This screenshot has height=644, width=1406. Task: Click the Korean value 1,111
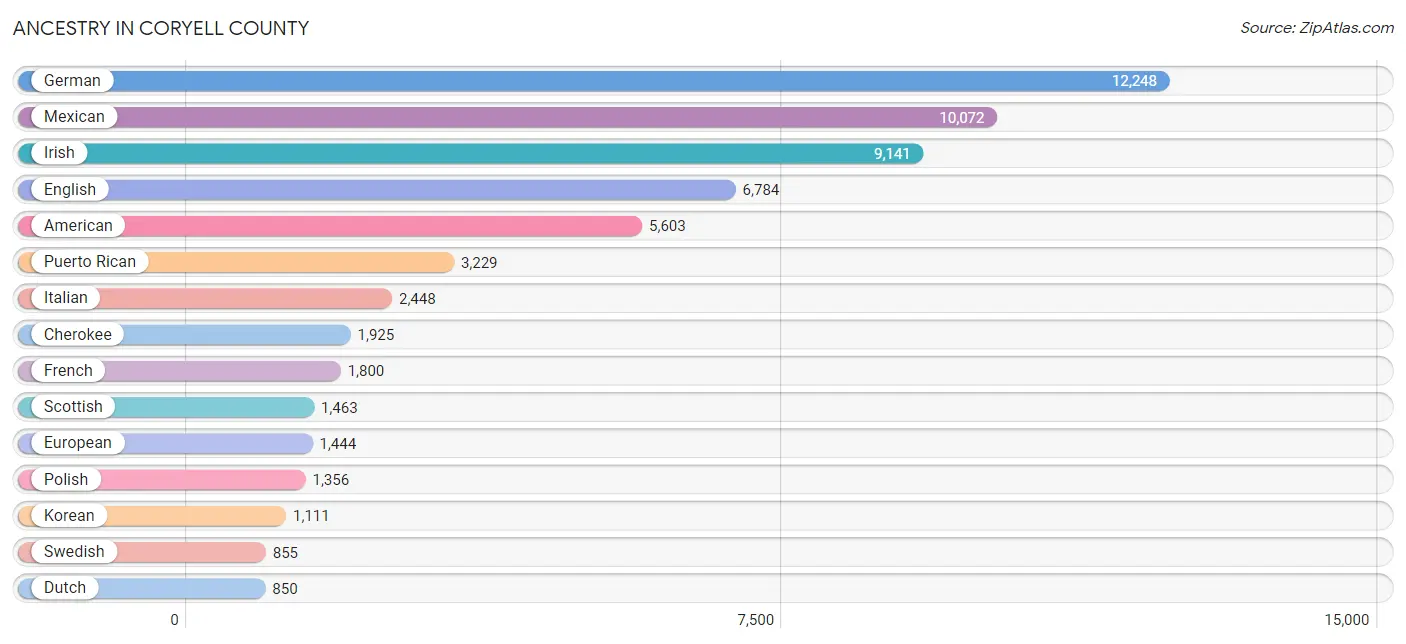tap(311, 516)
